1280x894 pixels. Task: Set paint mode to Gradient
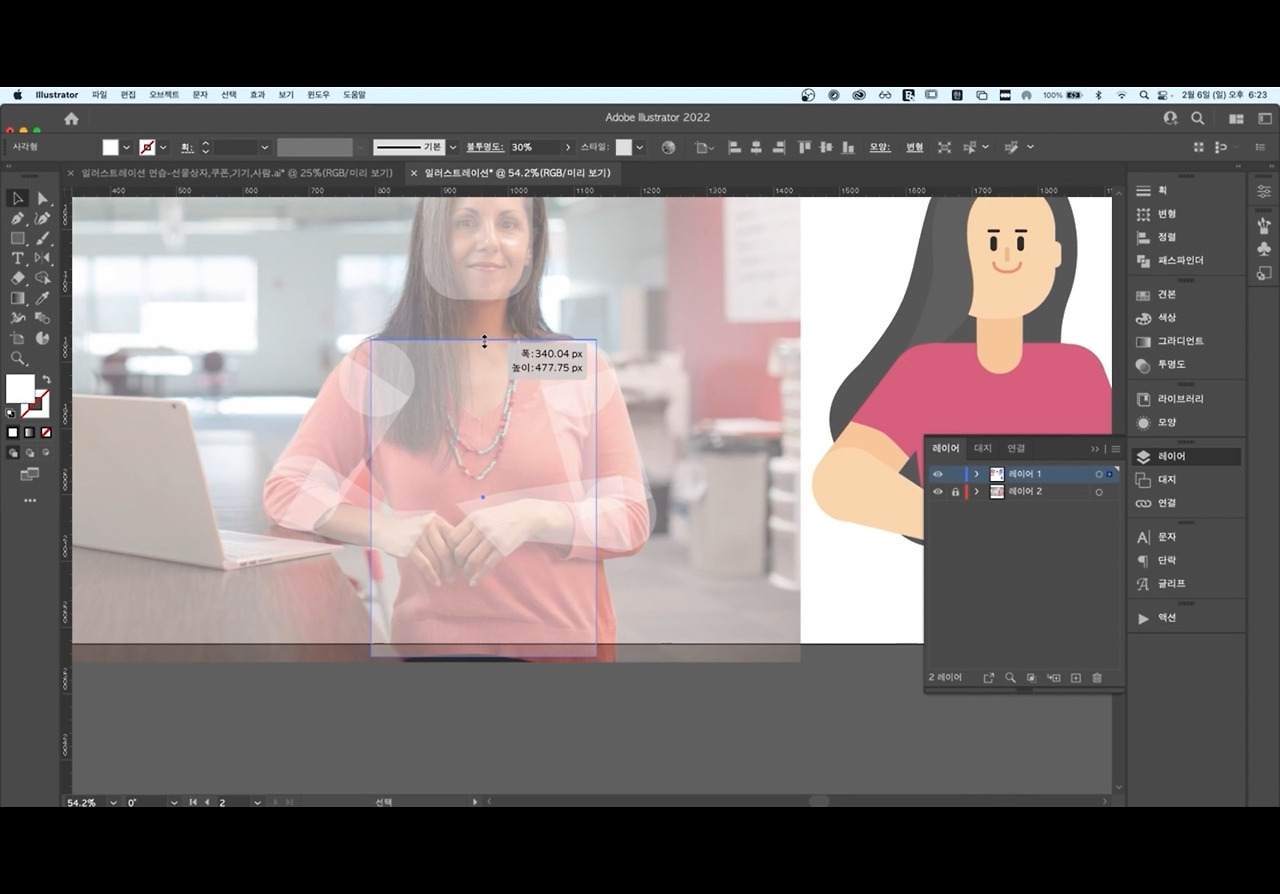pyautogui.click(x=28, y=433)
